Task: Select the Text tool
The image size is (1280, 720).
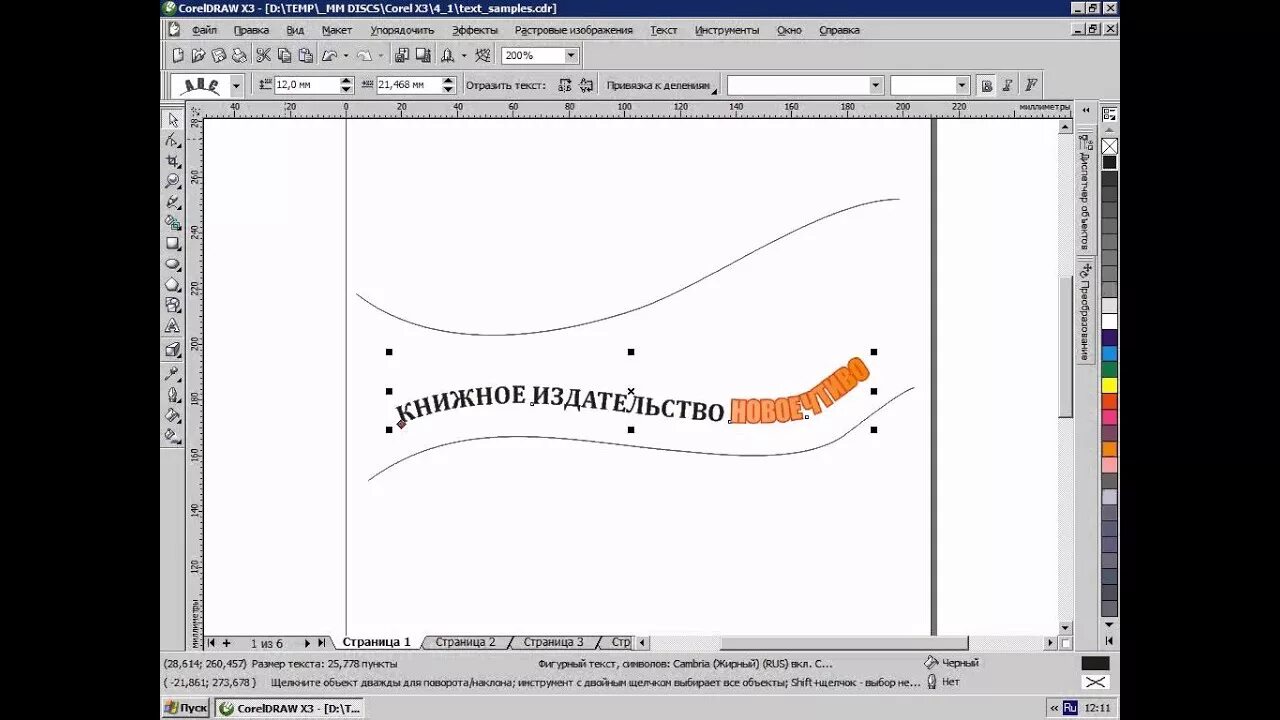Action: point(173,326)
